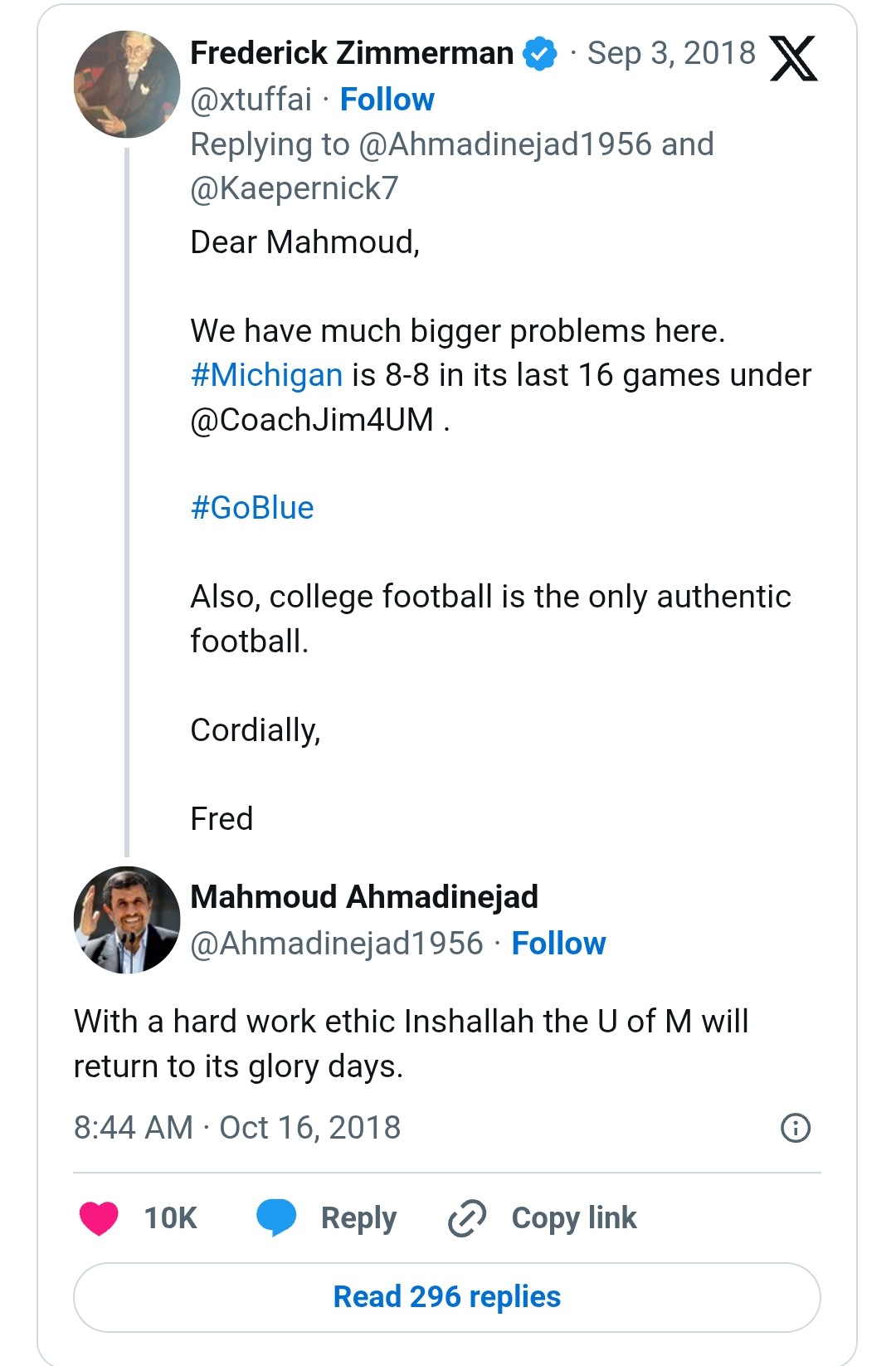
Task: Click the pink heart like icon
Action: (99, 1218)
